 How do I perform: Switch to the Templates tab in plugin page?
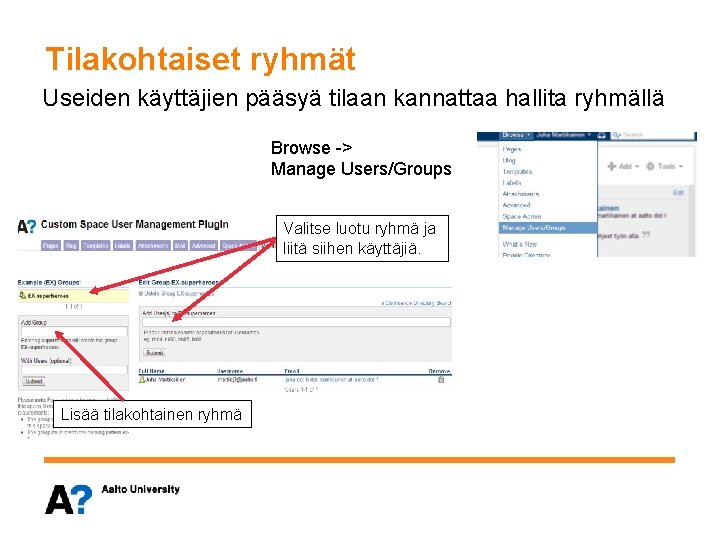(x=96, y=246)
